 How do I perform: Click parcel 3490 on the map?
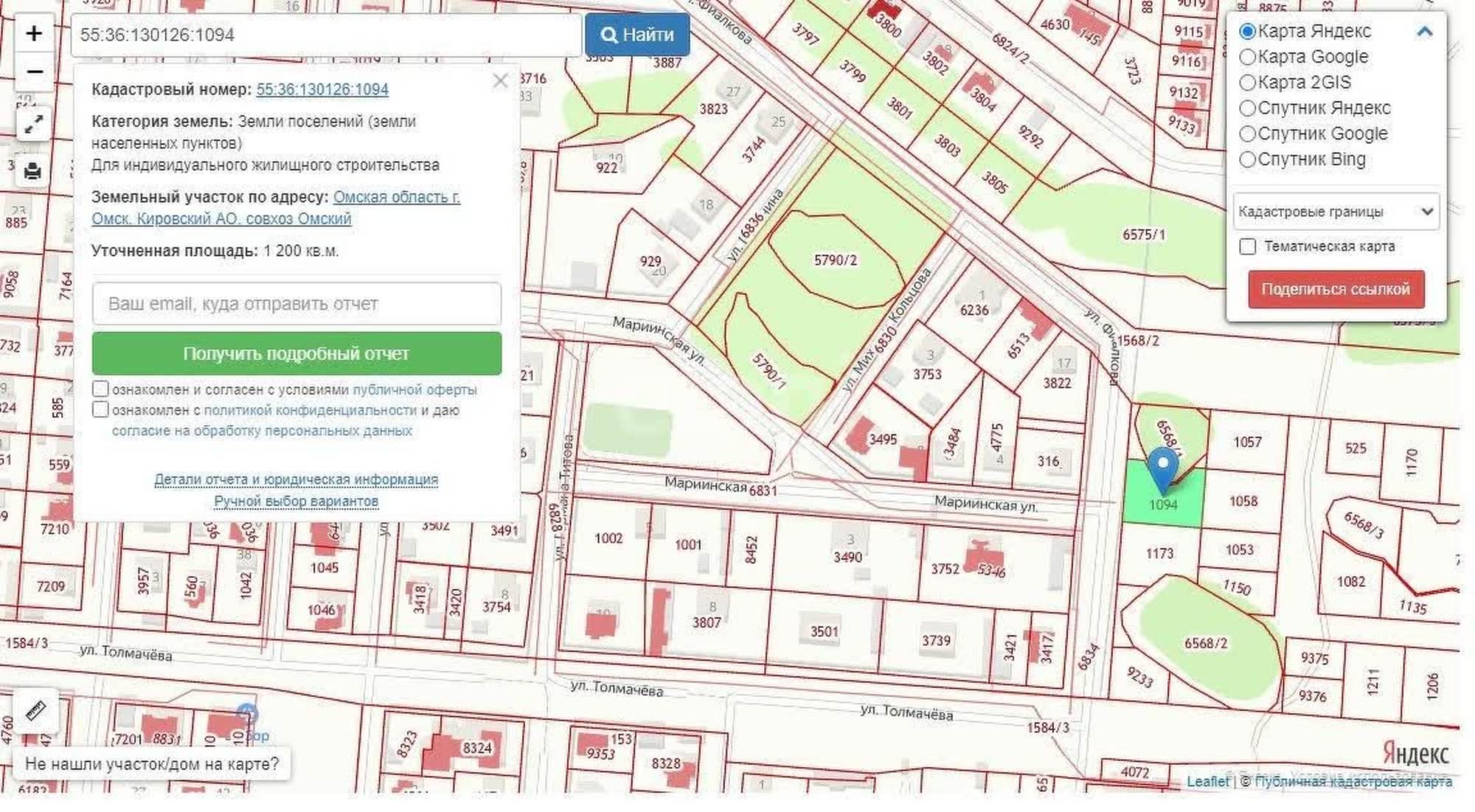point(847,557)
